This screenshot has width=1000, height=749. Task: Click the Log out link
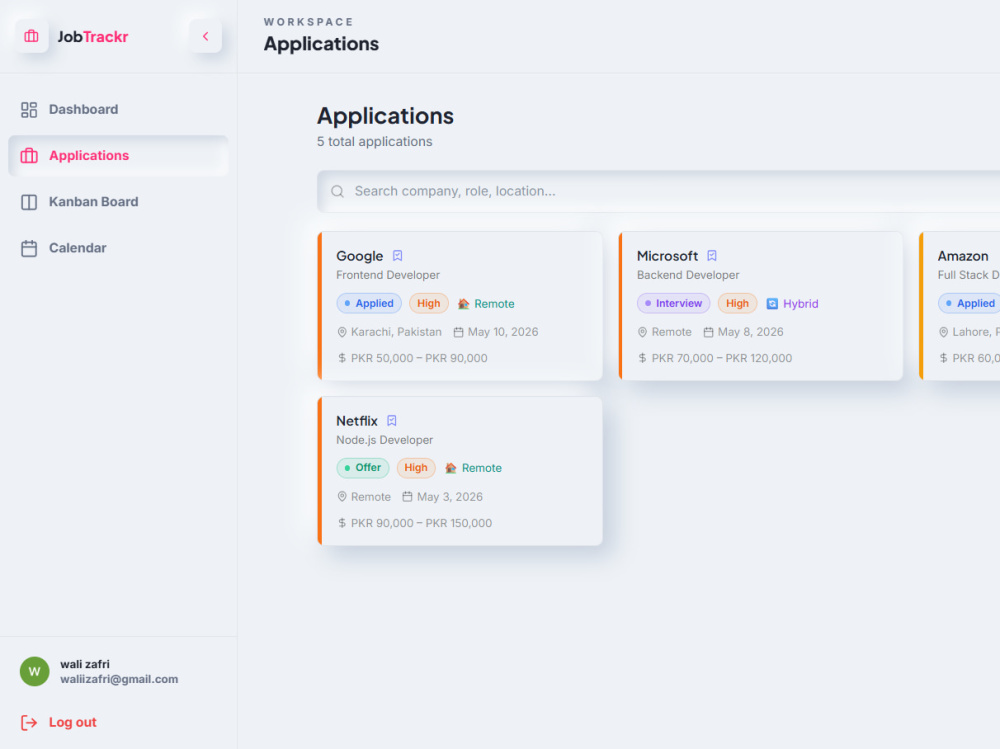point(73,722)
